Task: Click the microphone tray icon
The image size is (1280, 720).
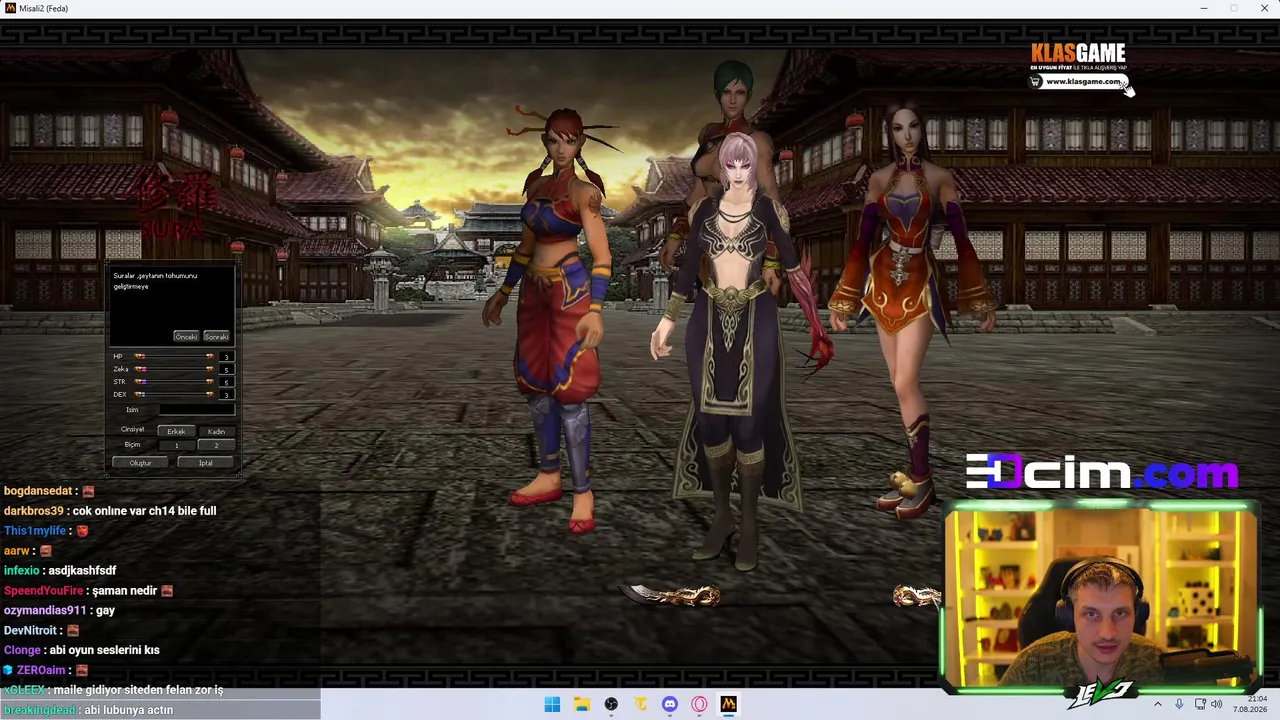Action: pos(1179,704)
